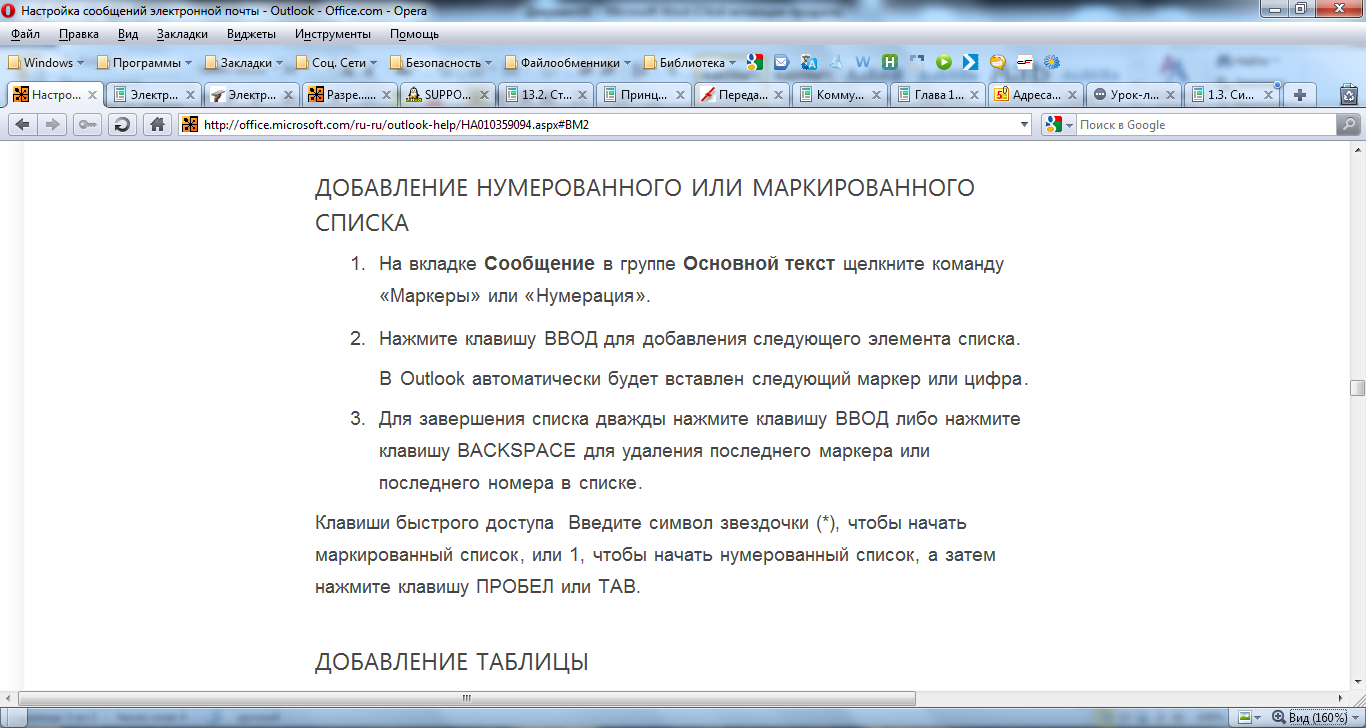Click the bold 'Основной текст' phrase
1366x728 pixels.
tap(759, 264)
